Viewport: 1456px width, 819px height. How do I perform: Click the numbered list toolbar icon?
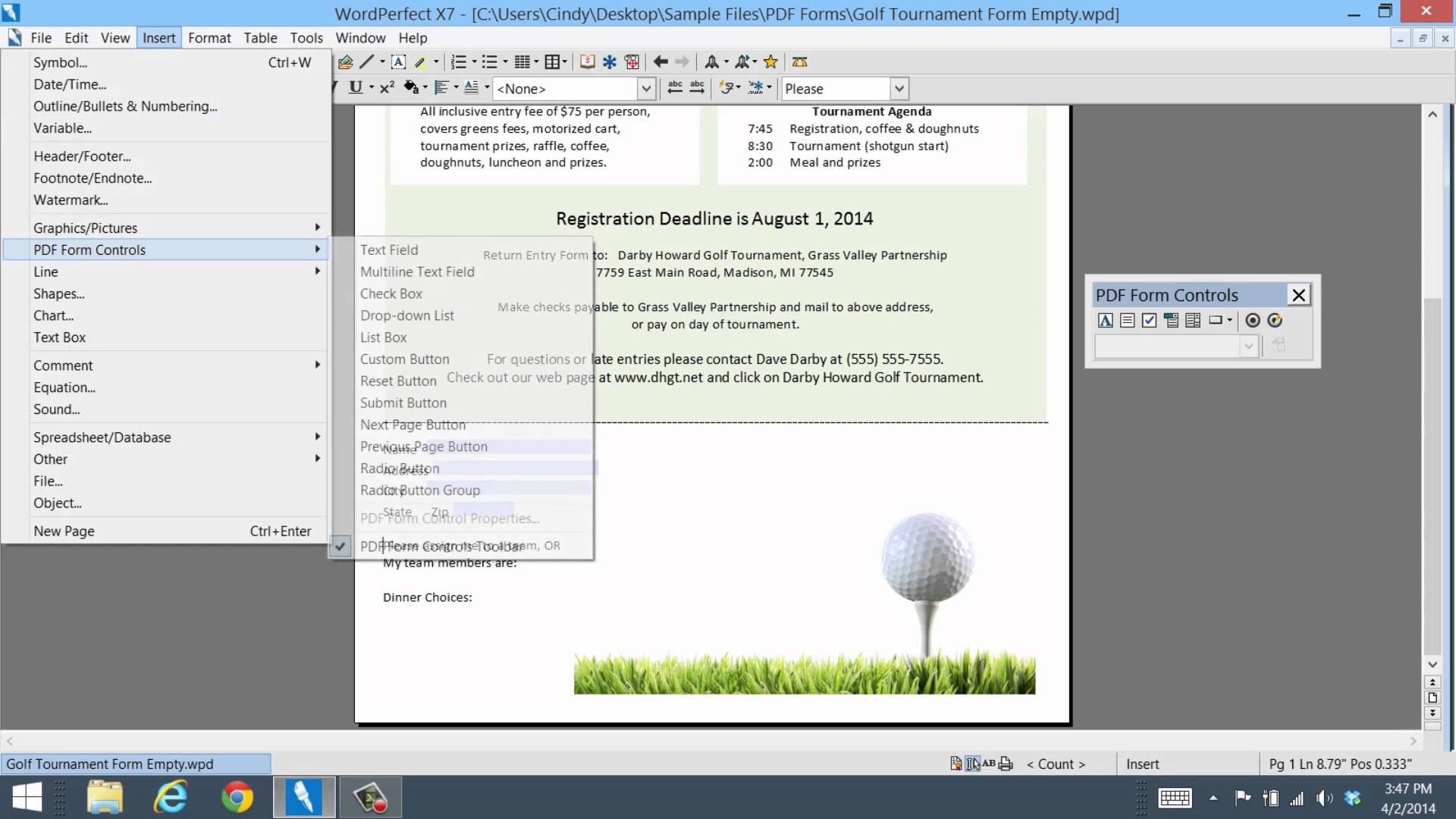point(459,62)
